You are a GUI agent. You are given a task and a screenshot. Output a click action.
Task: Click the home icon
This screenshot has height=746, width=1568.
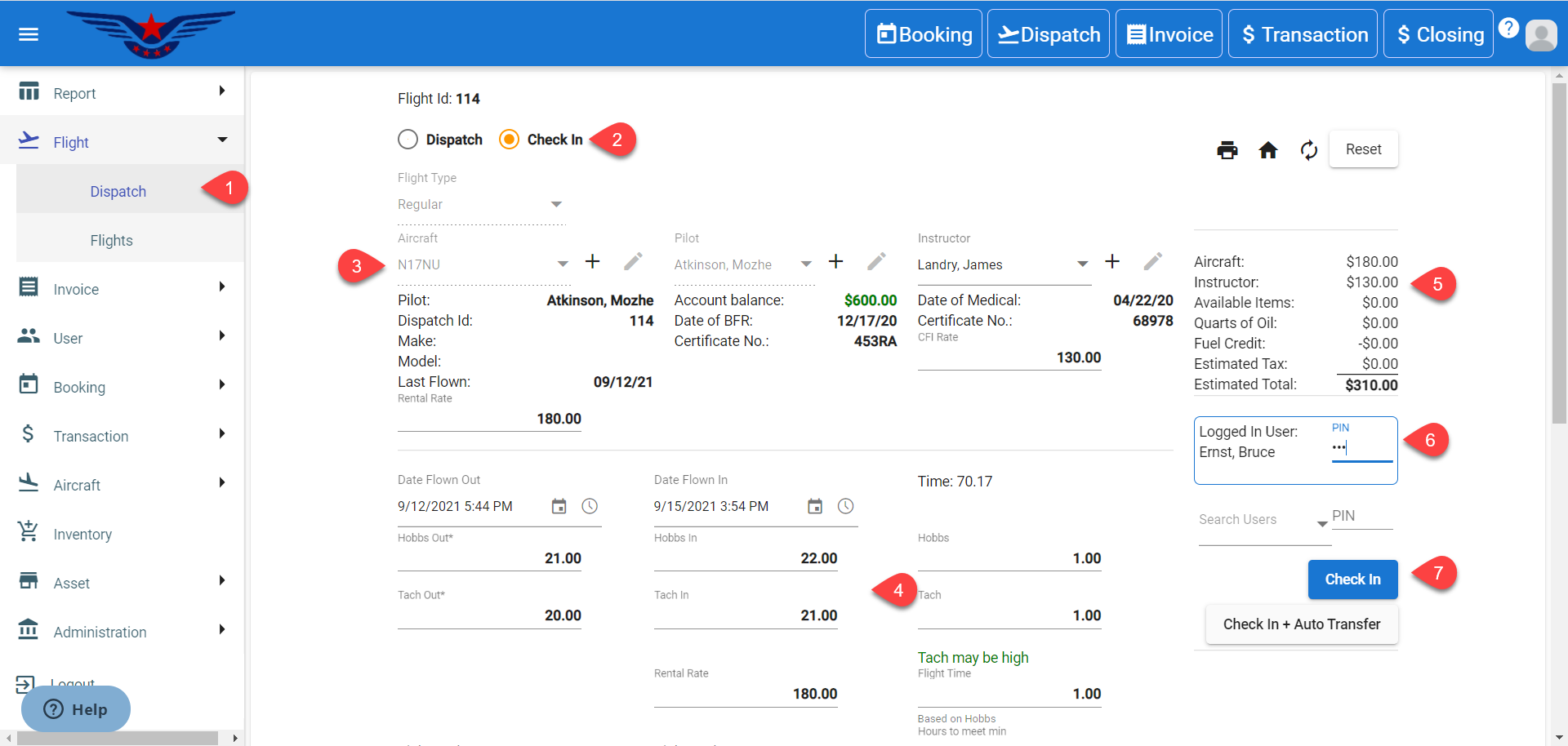tap(1267, 150)
